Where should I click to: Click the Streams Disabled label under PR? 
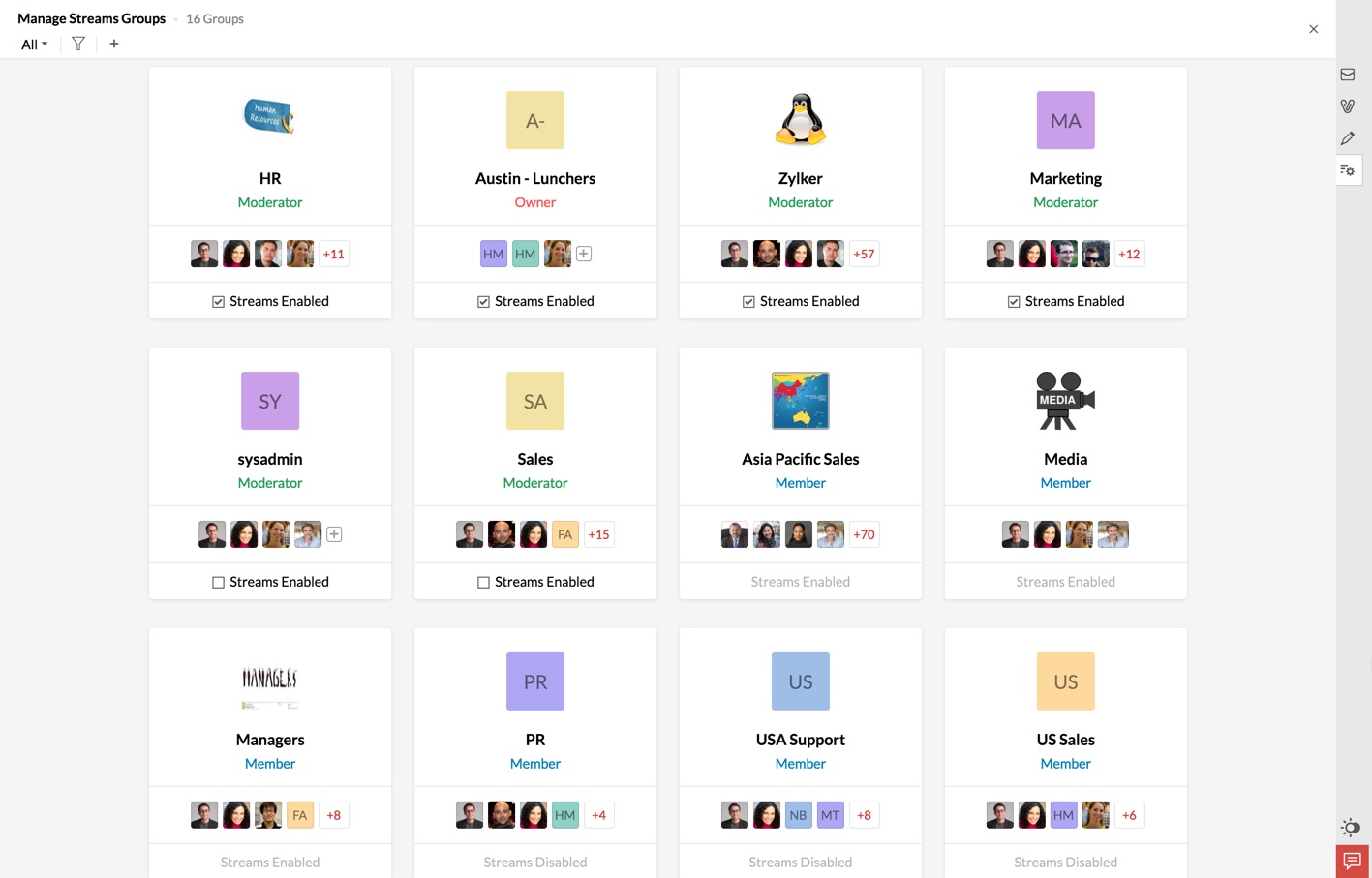tap(535, 863)
